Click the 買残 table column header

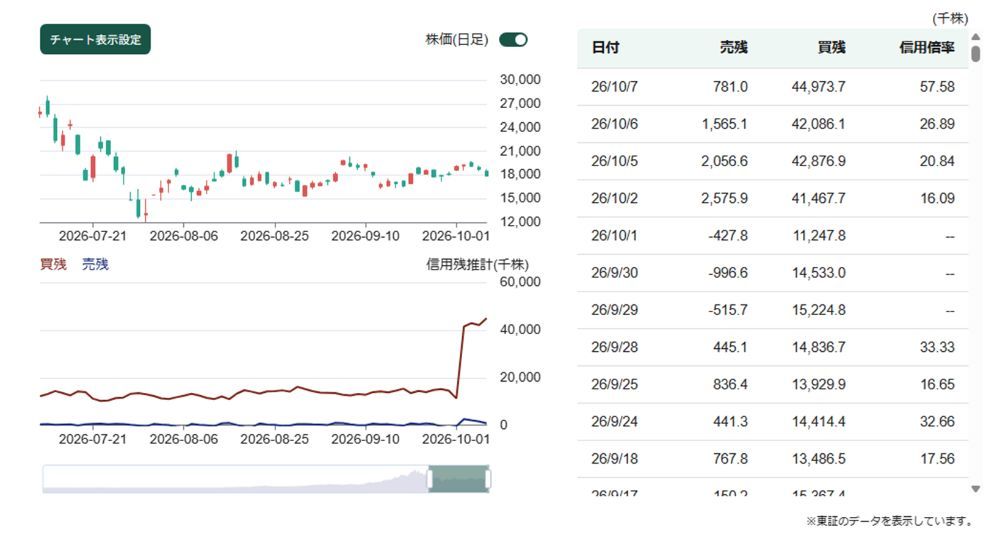point(831,47)
